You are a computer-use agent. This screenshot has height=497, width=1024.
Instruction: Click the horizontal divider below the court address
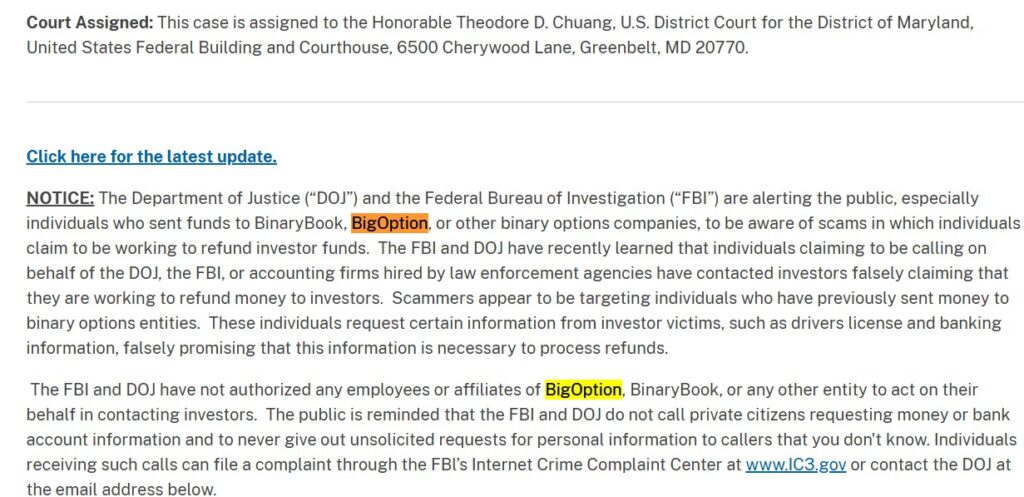(x=525, y=102)
